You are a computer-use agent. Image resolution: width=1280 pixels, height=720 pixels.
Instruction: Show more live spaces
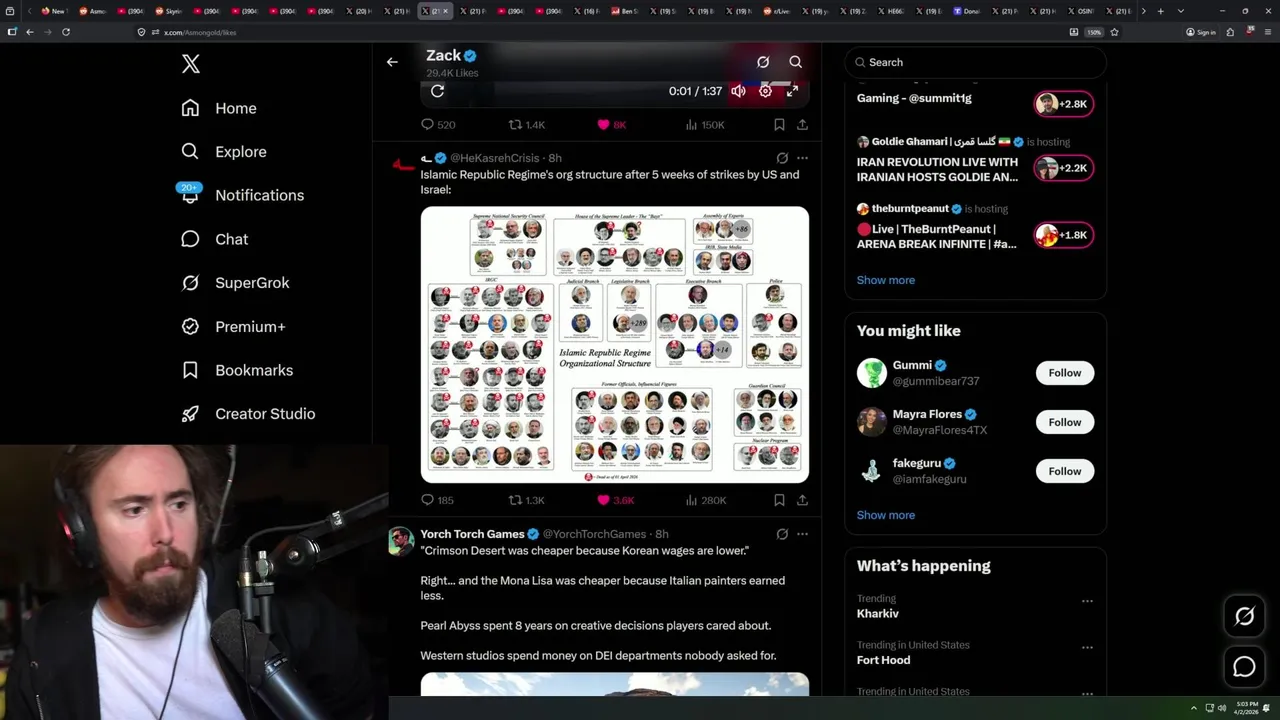pyautogui.click(x=885, y=280)
